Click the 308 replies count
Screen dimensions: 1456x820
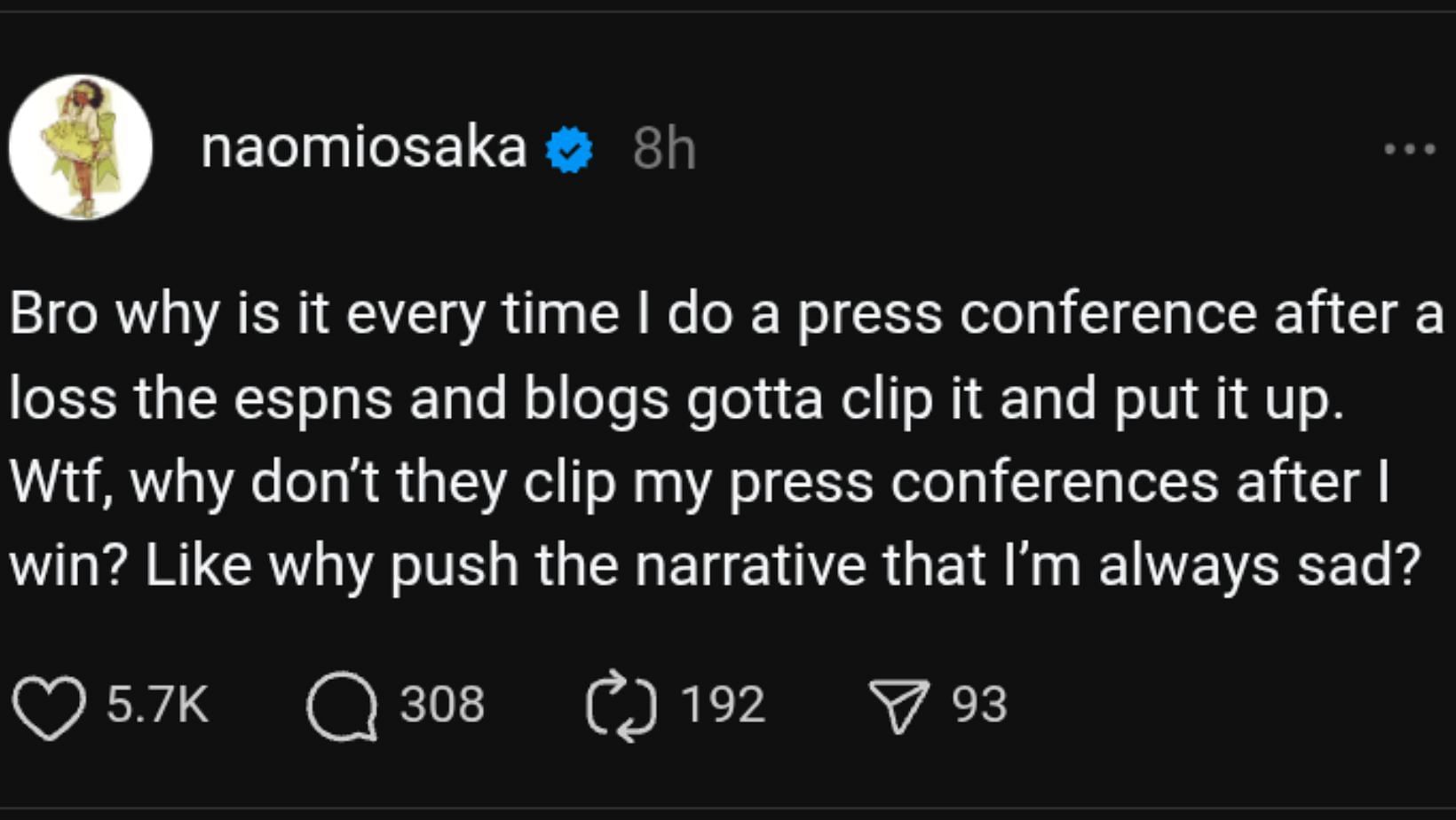tap(442, 706)
